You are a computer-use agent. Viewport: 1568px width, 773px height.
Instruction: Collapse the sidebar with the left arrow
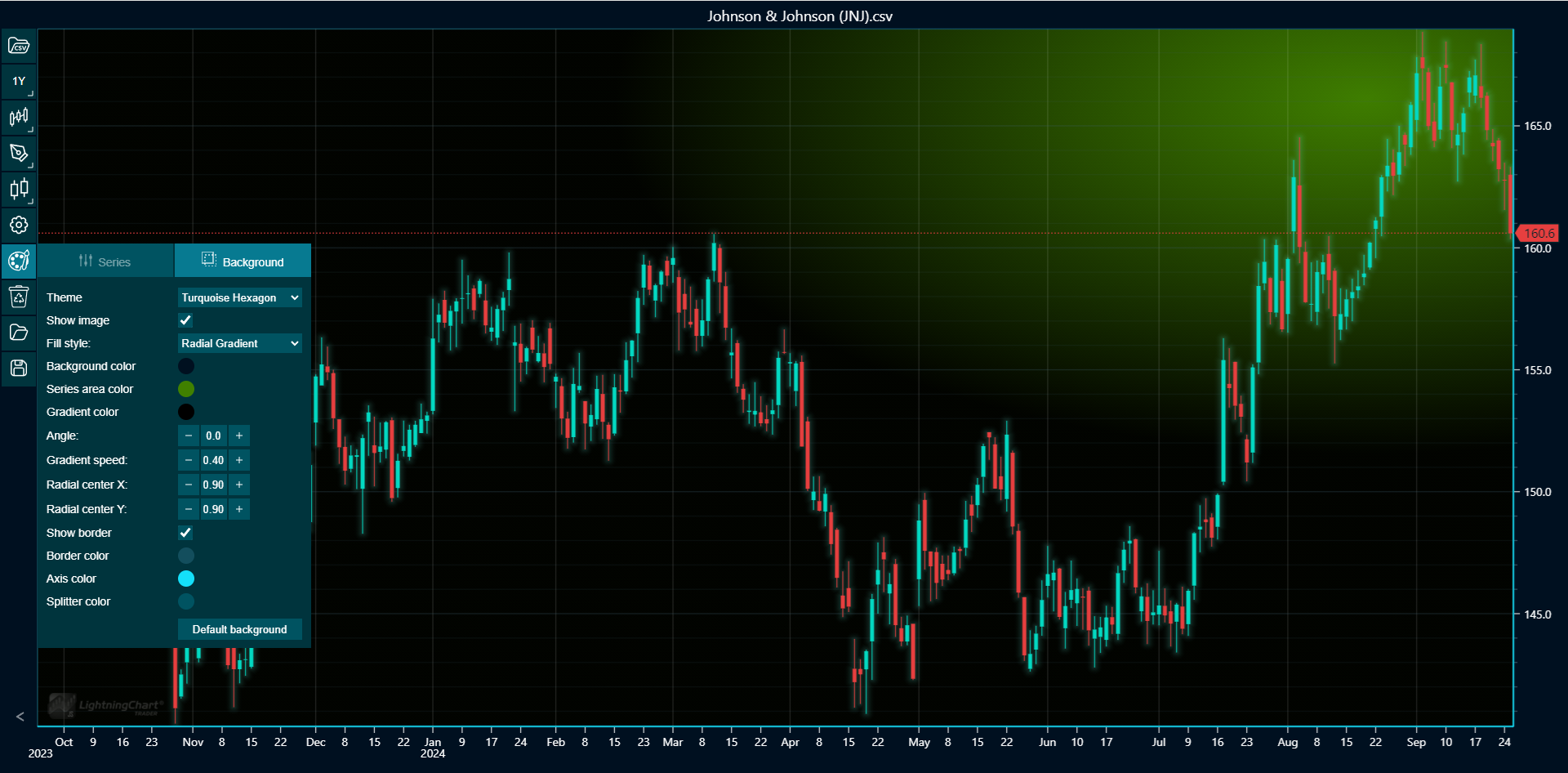[20, 717]
